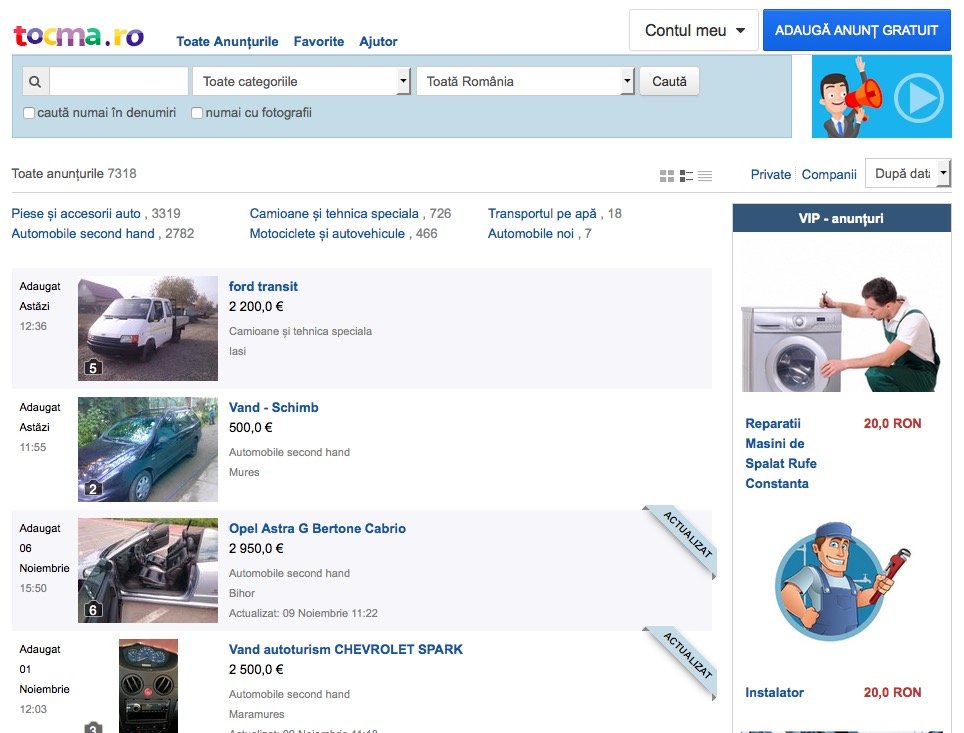Click the search keyword input field
This screenshot has height=733, width=964.
tap(119, 81)
